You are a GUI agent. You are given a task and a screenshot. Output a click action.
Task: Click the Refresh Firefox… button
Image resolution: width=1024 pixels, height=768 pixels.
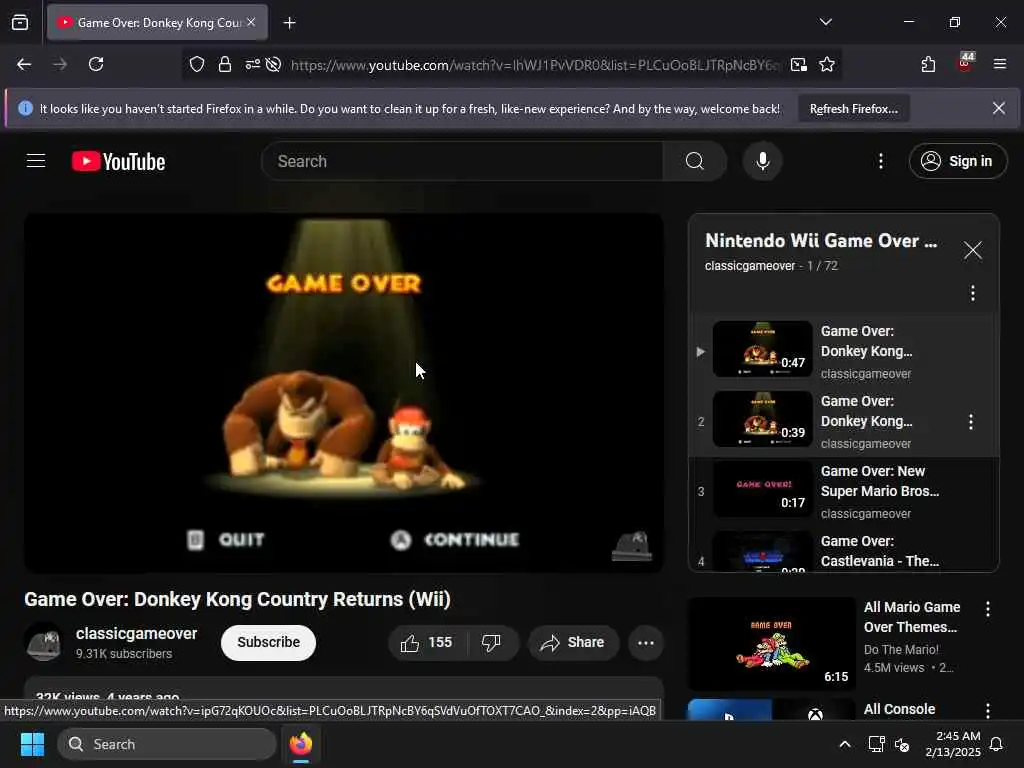pyautogui.click(x=854, y=109)
